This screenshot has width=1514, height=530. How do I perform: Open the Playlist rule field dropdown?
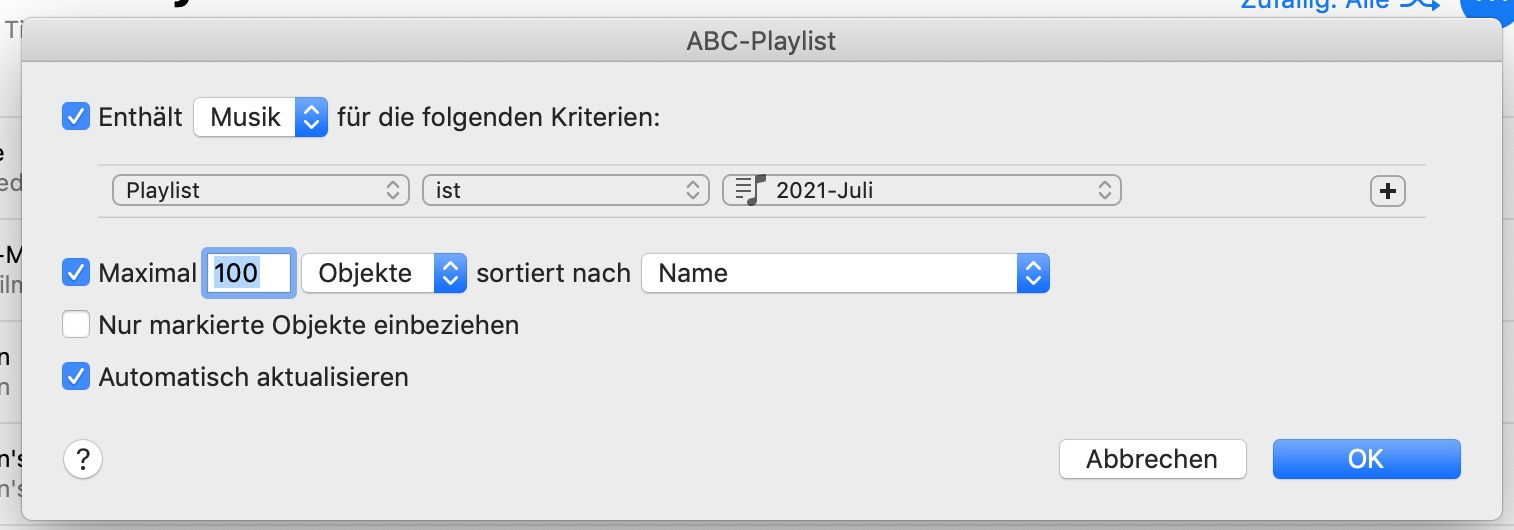(x=262, y=190)
